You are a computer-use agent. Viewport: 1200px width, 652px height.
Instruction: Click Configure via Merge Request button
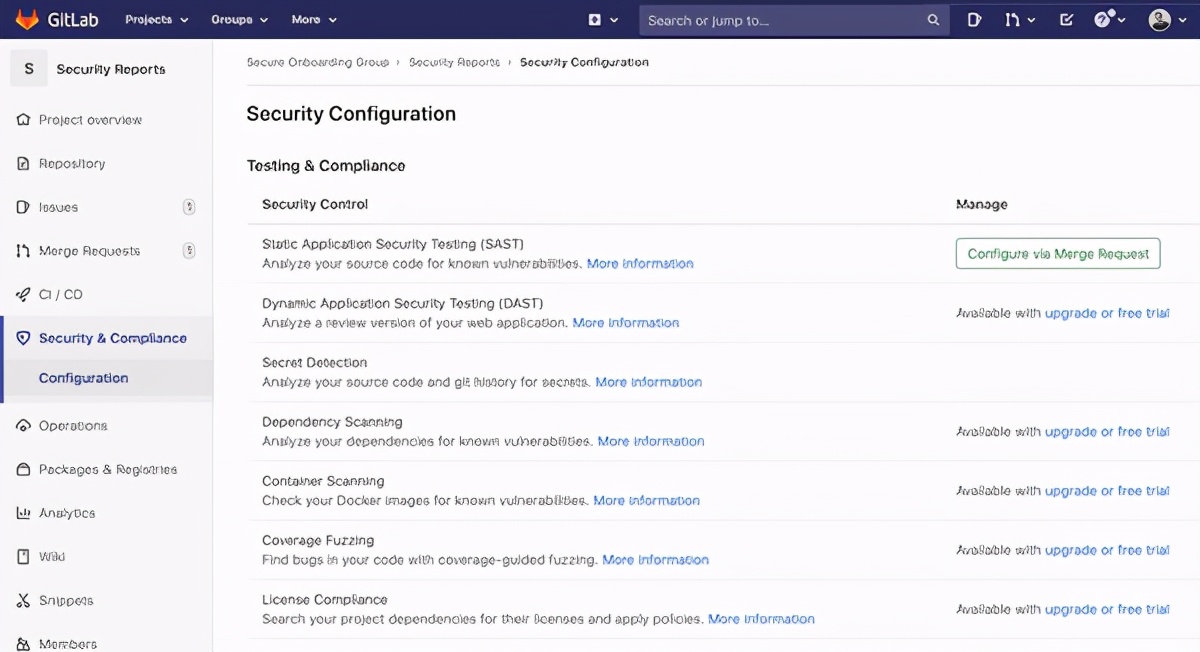coord(1057,254)
